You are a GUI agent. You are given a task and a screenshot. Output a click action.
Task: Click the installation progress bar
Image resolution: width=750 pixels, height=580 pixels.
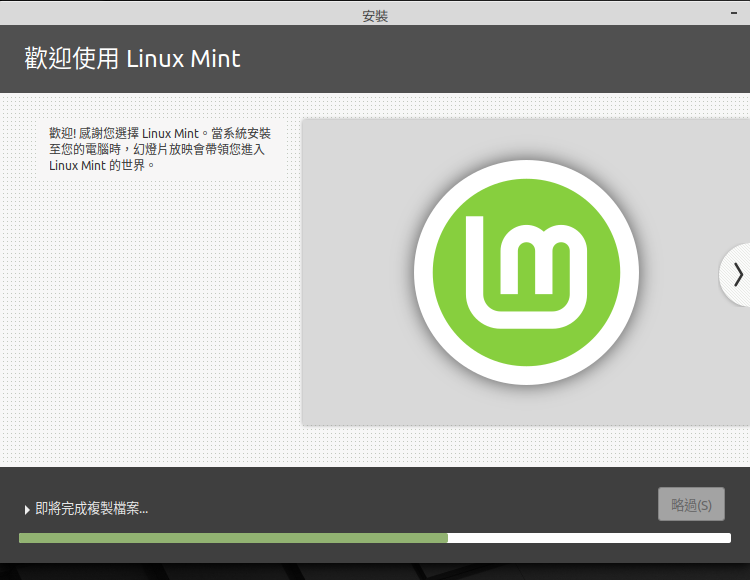pyautogui.click(x=375, y=538)
